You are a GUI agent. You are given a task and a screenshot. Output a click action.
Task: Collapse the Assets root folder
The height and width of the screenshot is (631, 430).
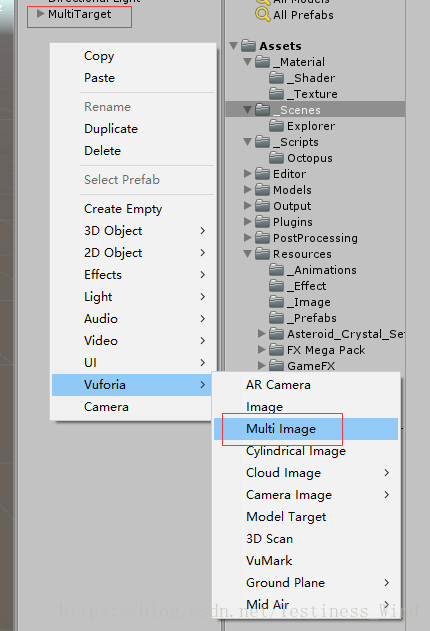pyautogui.click(x=233, y=45)
